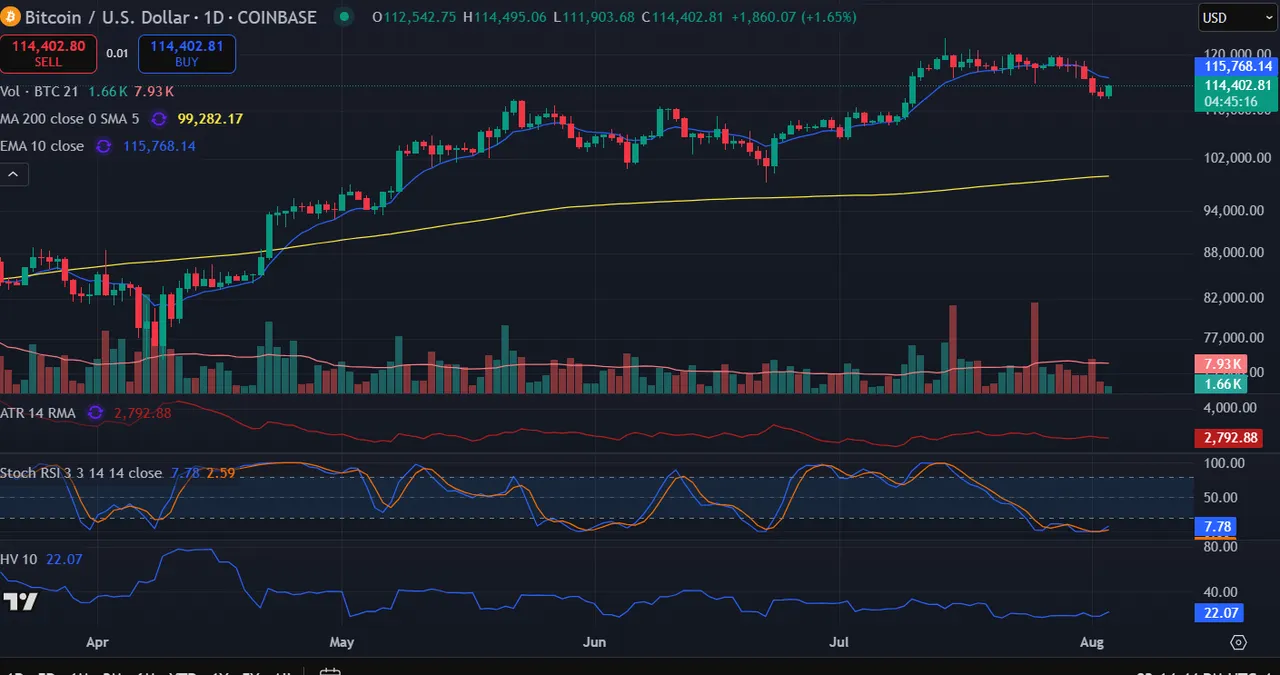This screenshot has height=675, width=1280.
Task: Click the +1,860.07 (+1.65%) change value
Action: click(x=793, y=17)
